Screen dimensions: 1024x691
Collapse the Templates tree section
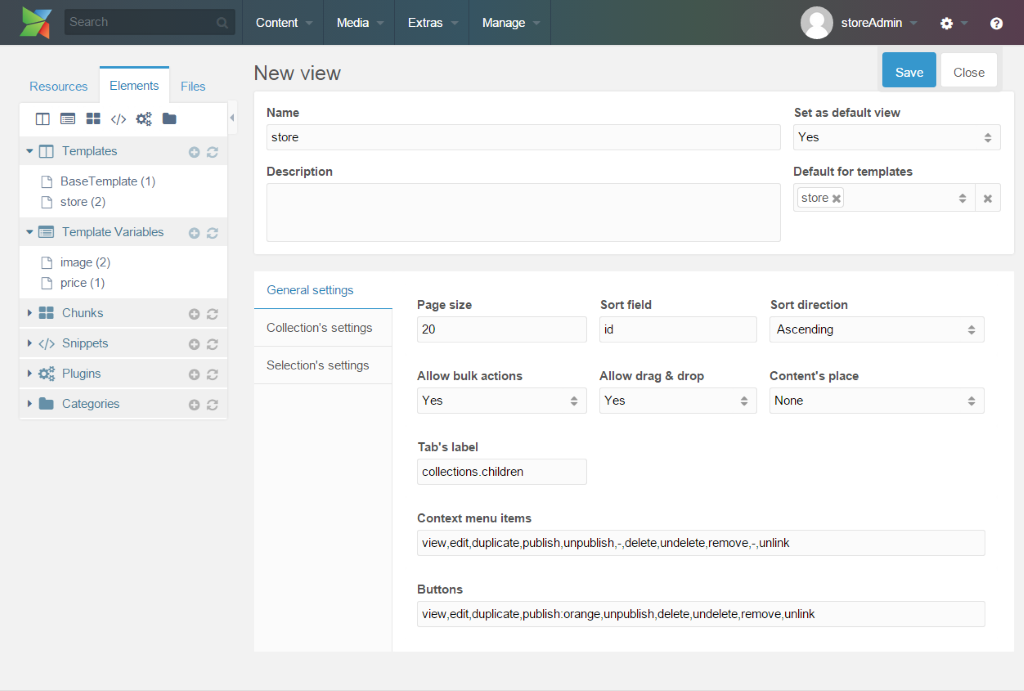tap(29, 151)
